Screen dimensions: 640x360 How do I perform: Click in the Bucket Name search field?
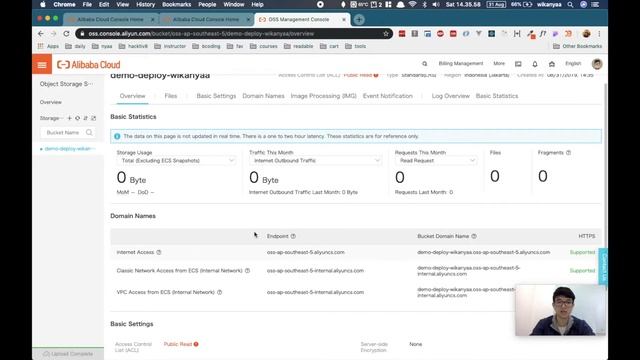coord(67,132)
